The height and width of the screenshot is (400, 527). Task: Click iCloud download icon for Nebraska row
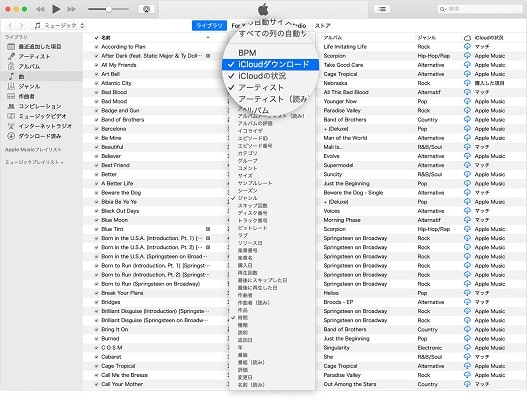(x=467, y=83)
